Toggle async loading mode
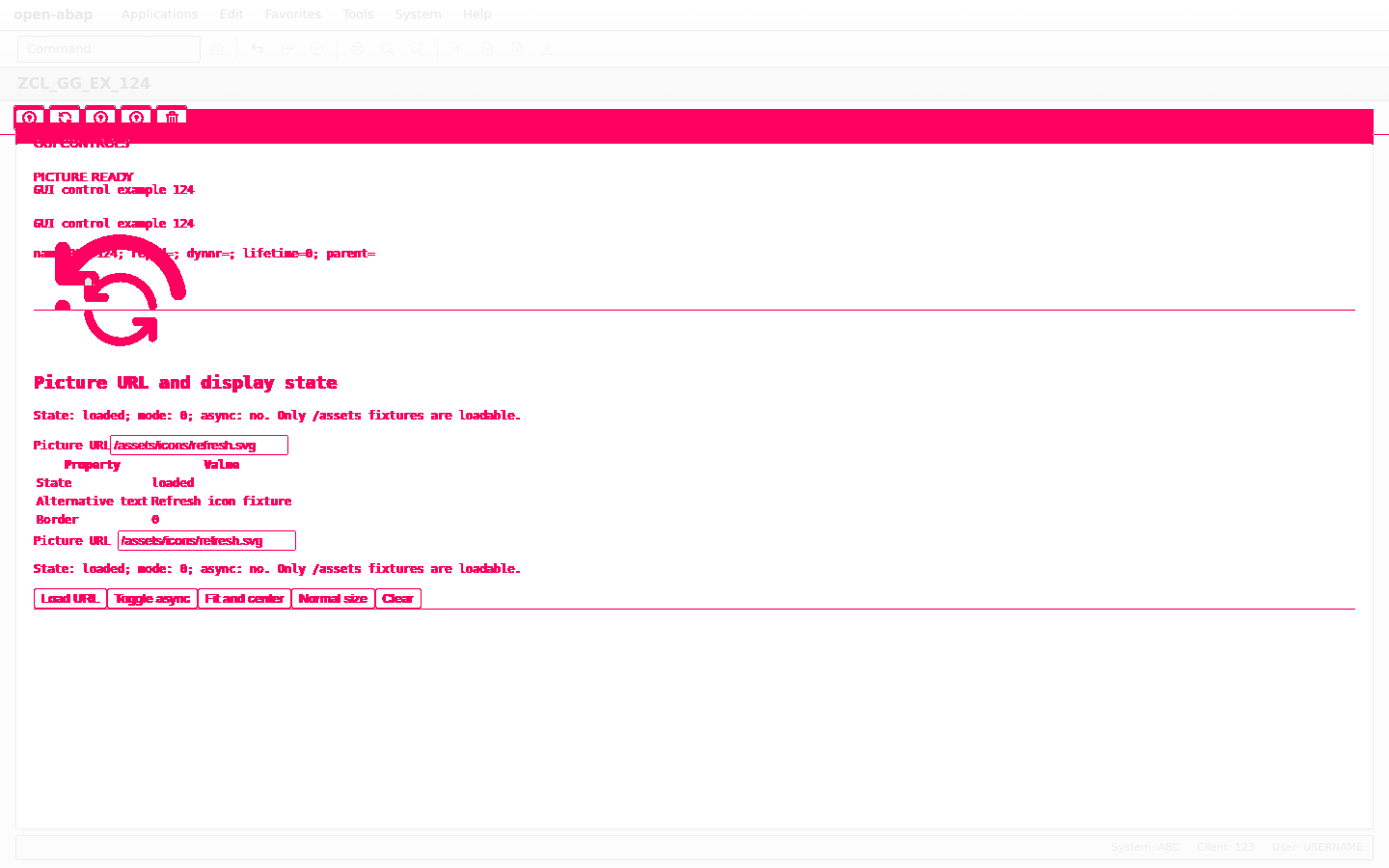This screenshot has height=868, width=1389. coord(152,599)
